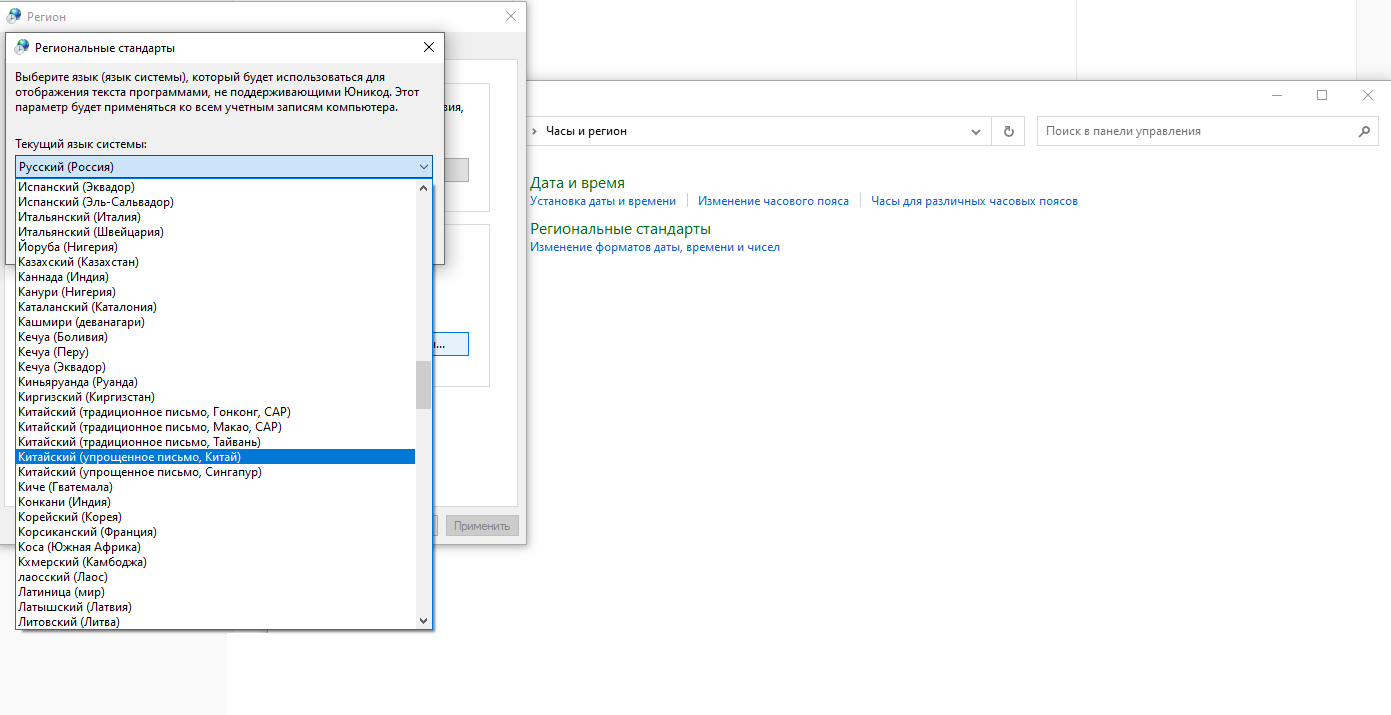Choose Итальянский (Швейцария) option

pos(215,232)
